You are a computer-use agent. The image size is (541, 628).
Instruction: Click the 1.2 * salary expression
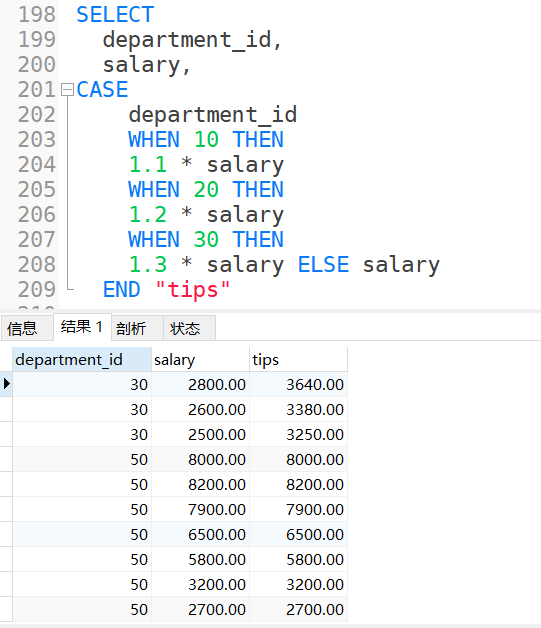click(x=206, y=215)
